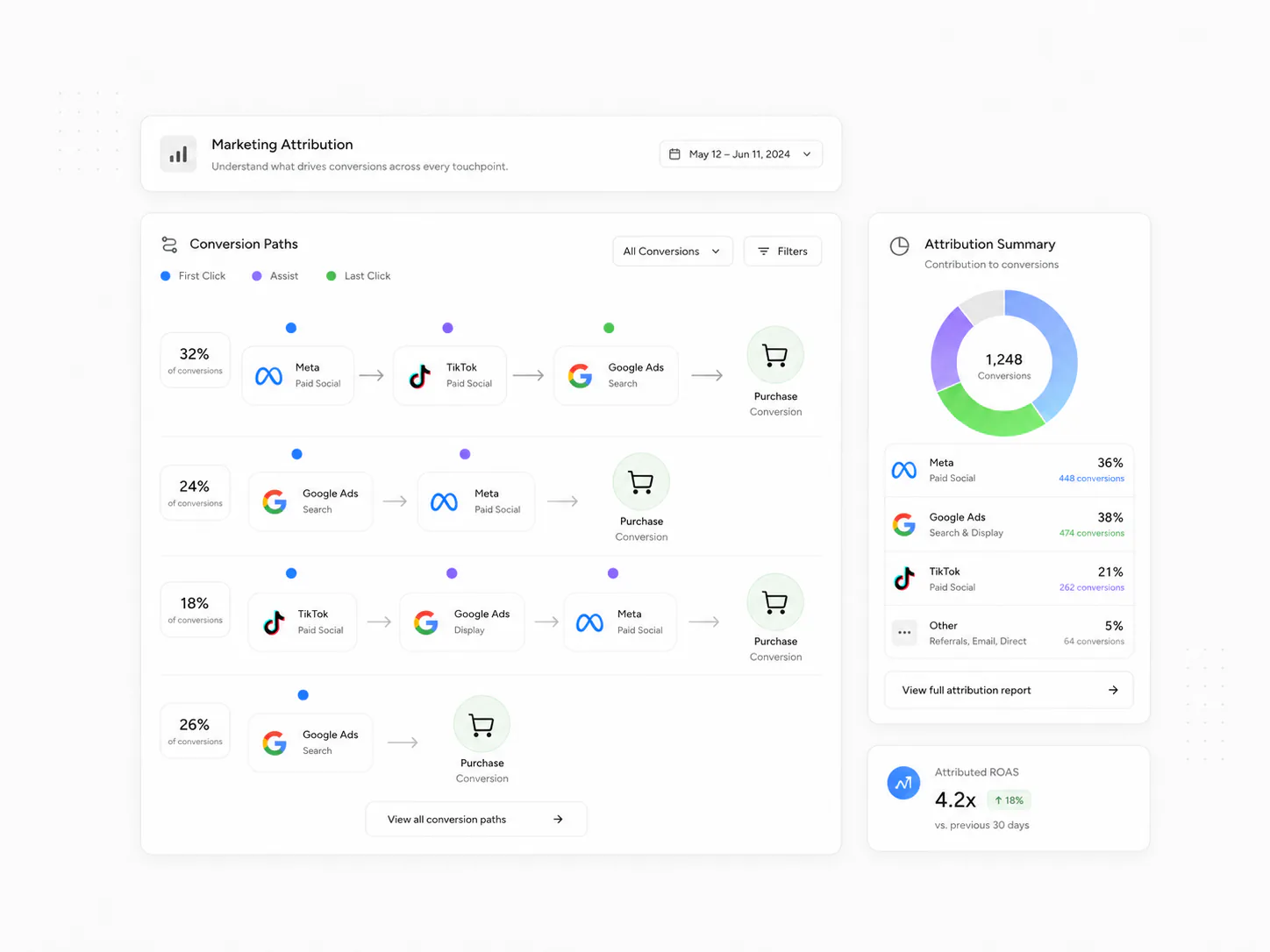1270x952 pixels.
Task: Click the Conversion Paths route icon
Action: [x=169, y=245]
